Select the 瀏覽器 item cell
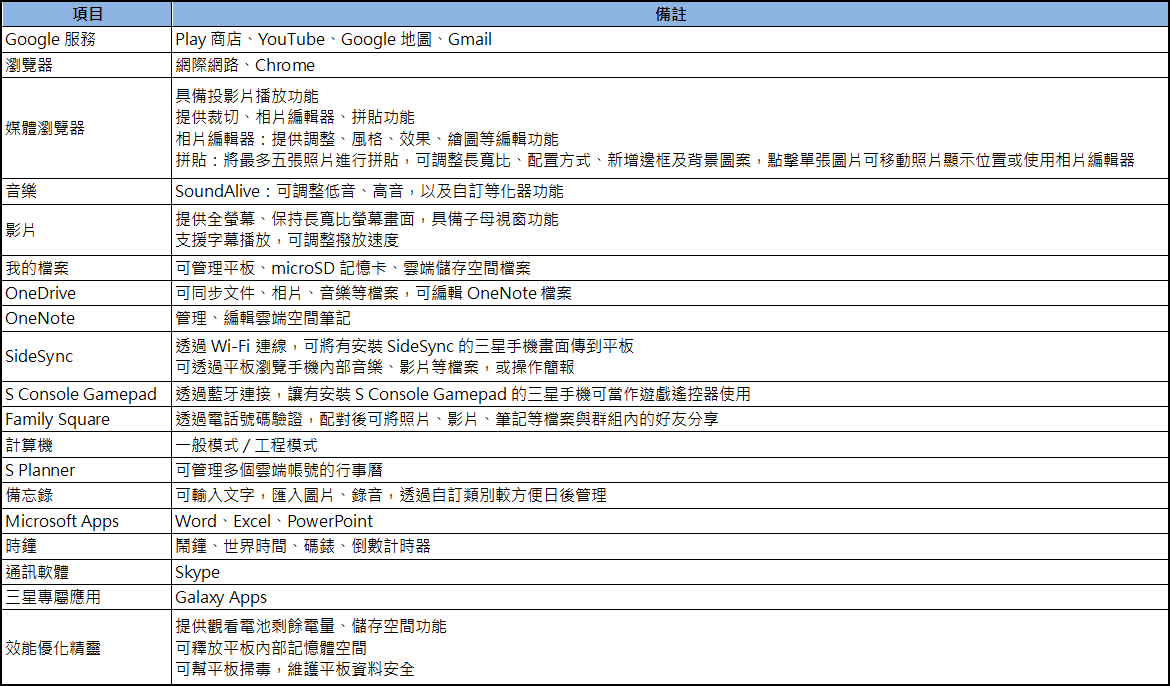 click(87, 65)
